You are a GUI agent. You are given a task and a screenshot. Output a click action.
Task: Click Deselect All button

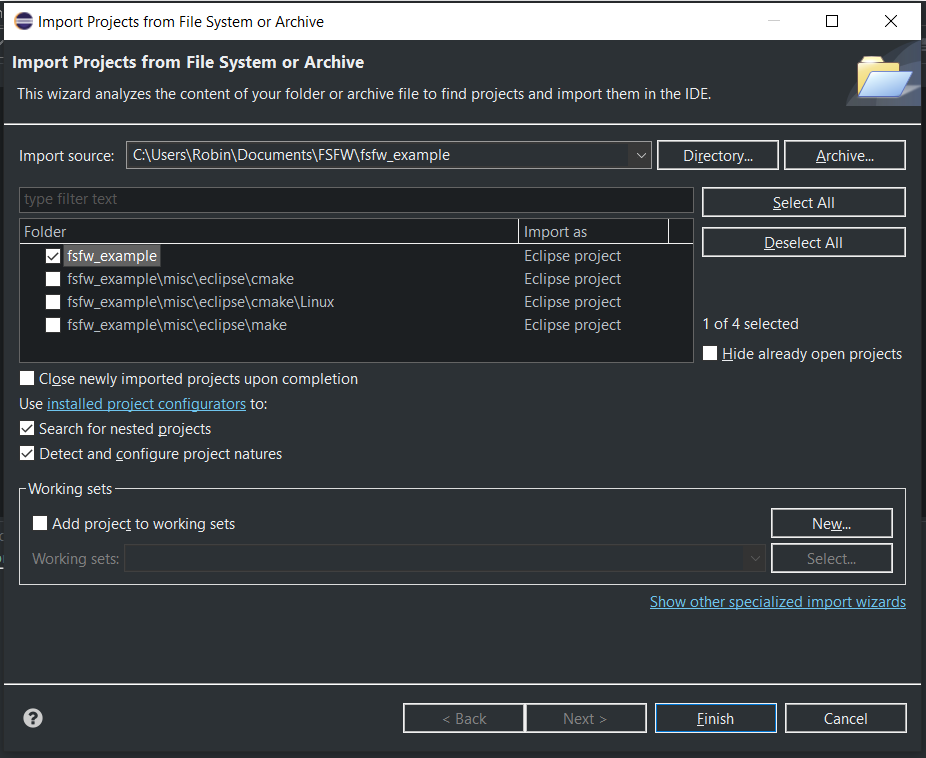(x=803, y=243)
